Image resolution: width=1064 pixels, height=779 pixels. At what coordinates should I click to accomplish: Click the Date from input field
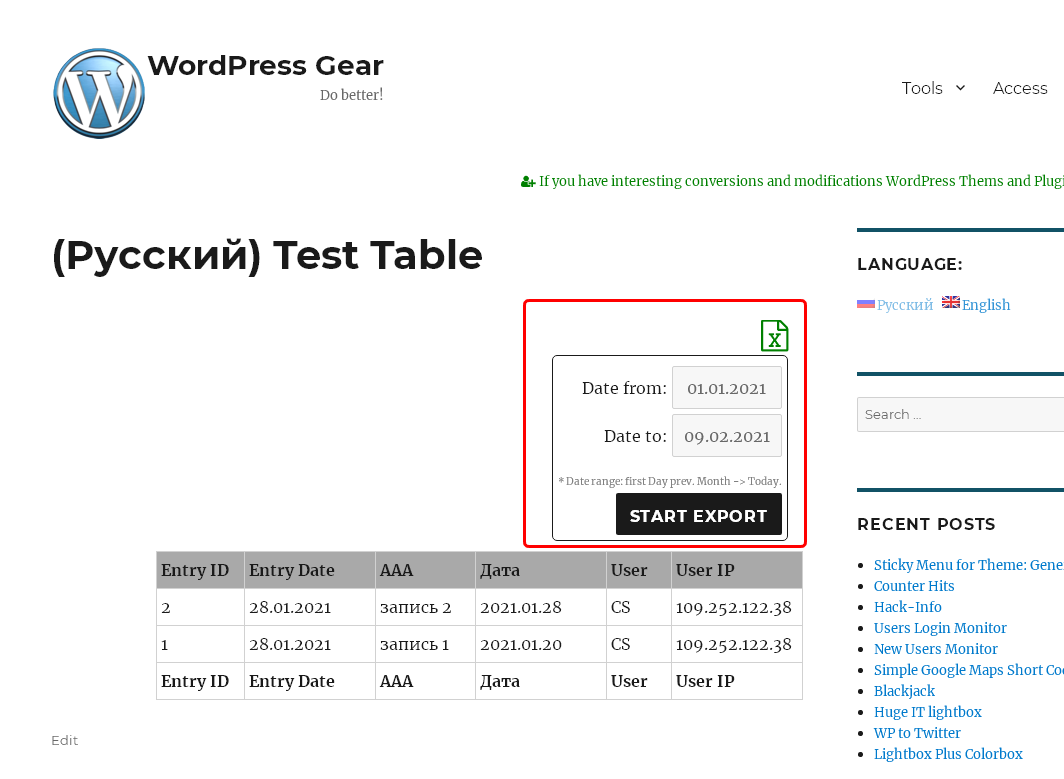tap(727, 388)
